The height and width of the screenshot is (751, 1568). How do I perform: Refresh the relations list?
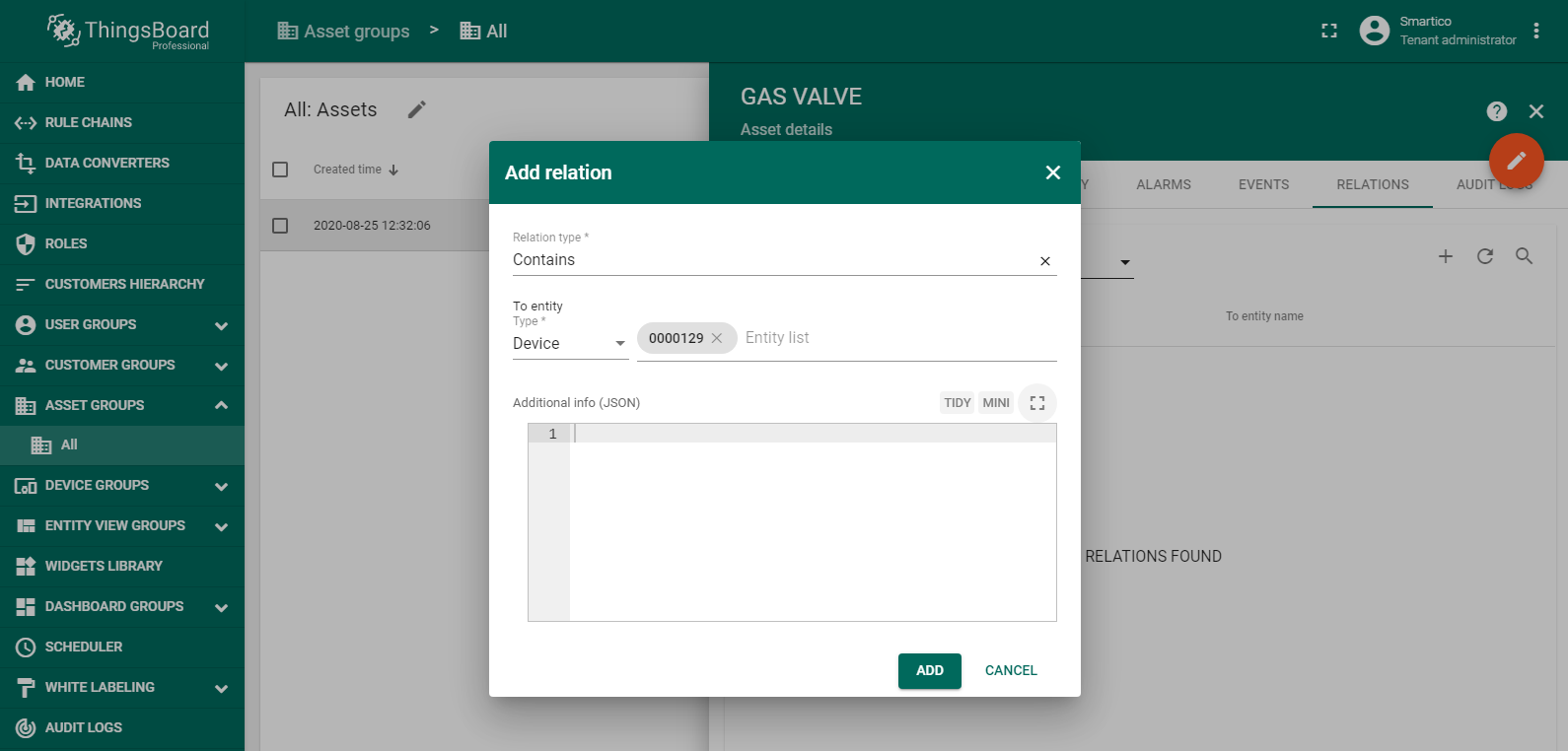click(x=1484, y=256)
